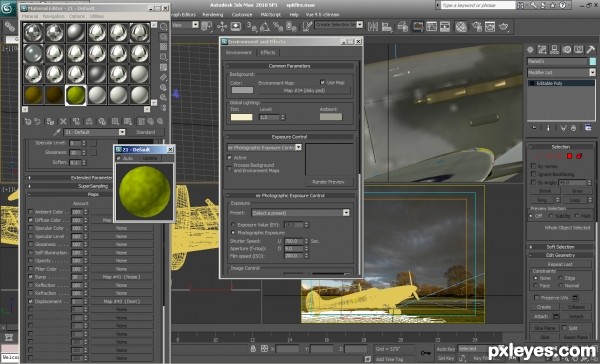This screenshot has width=600, height=364.
Task: Open the exposure control type dropdown
Action: point(298,147)
